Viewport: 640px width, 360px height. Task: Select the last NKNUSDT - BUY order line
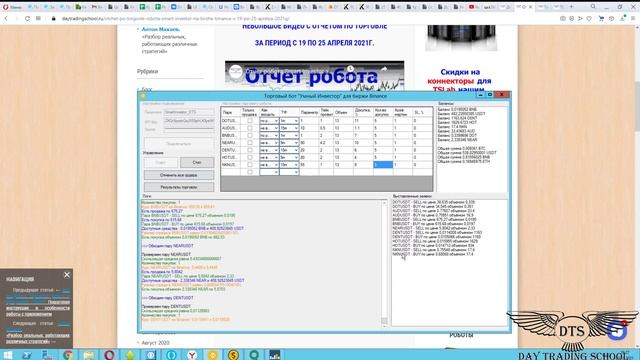coord(433,254)
